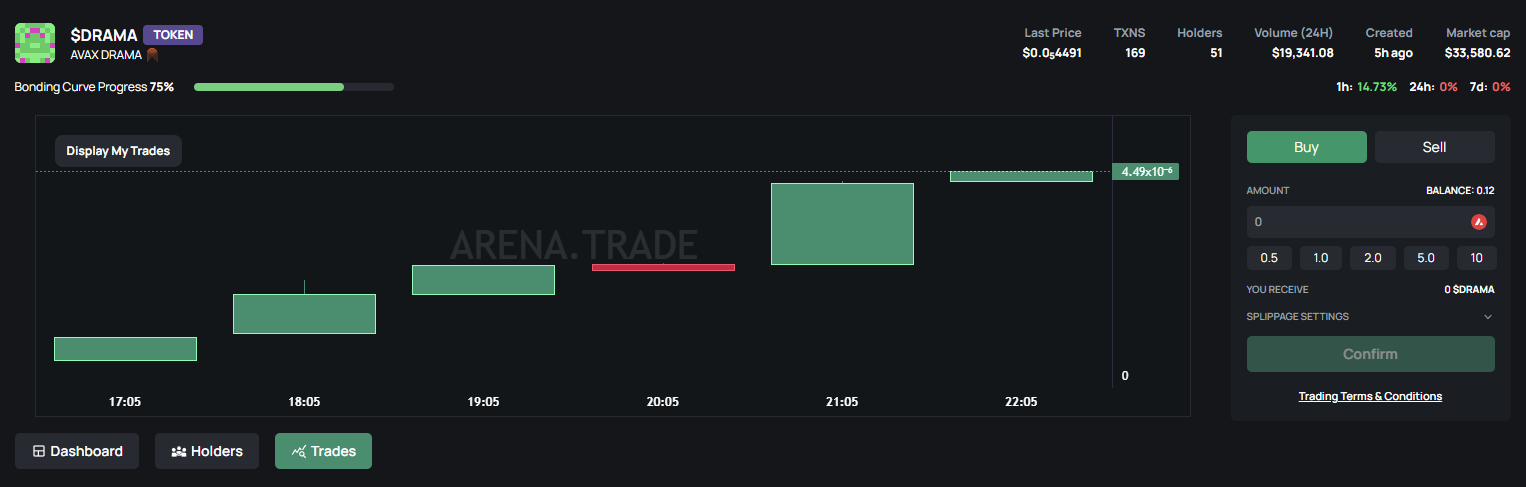Click the Slippage Settings label
The width and height of the screenshot is (1526, 487).
pos(1297,317)
